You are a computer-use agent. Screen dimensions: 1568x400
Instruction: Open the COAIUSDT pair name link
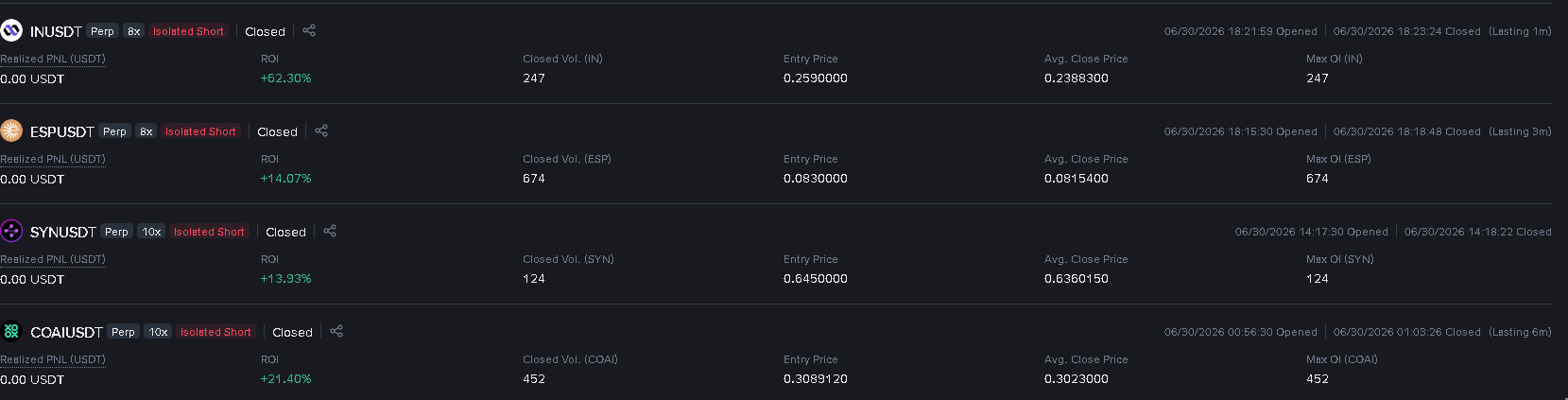[x=66, y=332]
